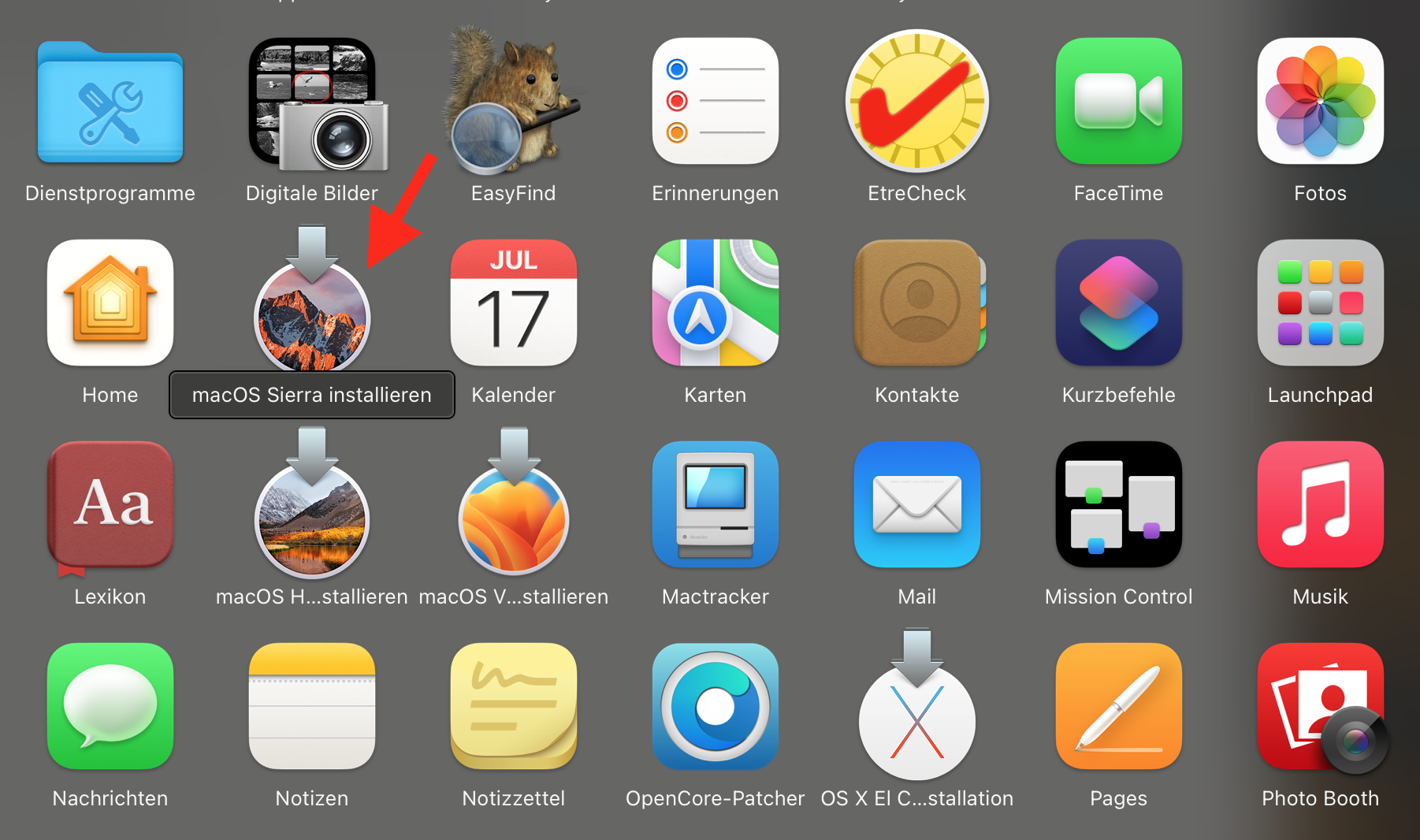This screenshot has height=840, width=1420.
Task: Select the "Notizen" name text
Action: coord(312,798)
